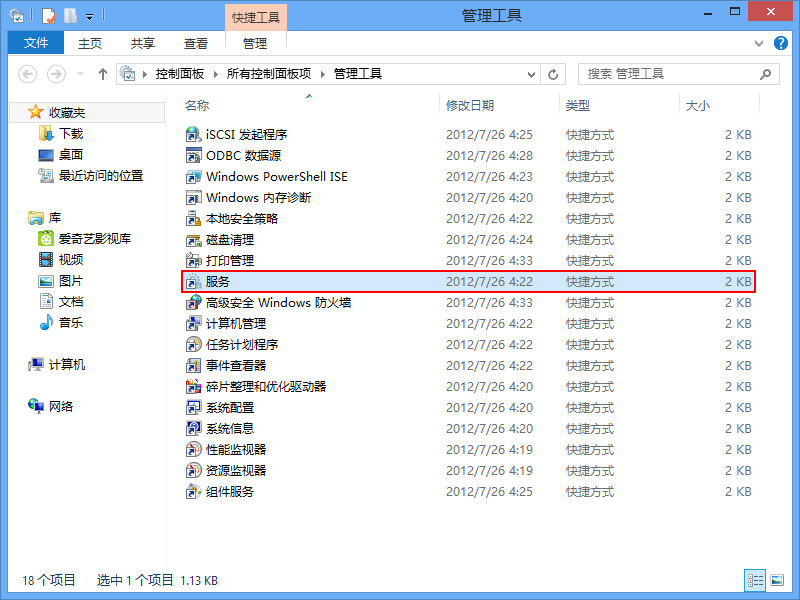The width and height of the screenshot is (800, 600).
Task: Open 爱奇艺影视库 library
Action: point(94,238)
